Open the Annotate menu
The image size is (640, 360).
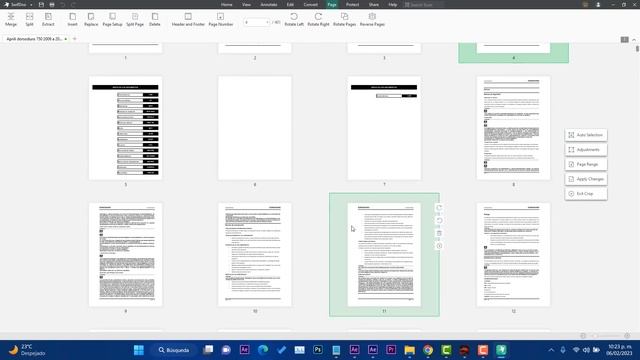[x=269, y=4]
